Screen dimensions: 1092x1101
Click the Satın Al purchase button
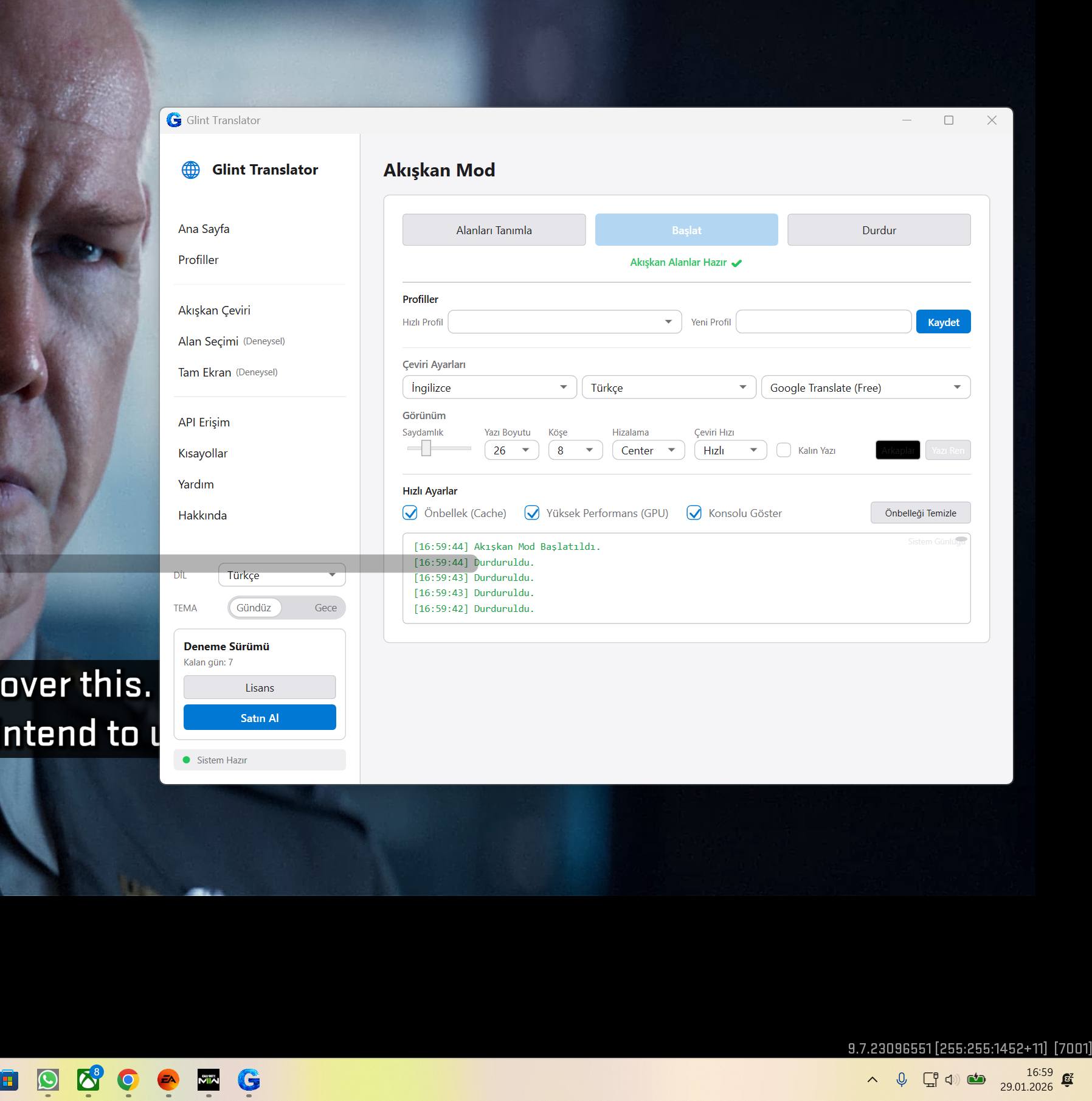click(x=260, y=718)
